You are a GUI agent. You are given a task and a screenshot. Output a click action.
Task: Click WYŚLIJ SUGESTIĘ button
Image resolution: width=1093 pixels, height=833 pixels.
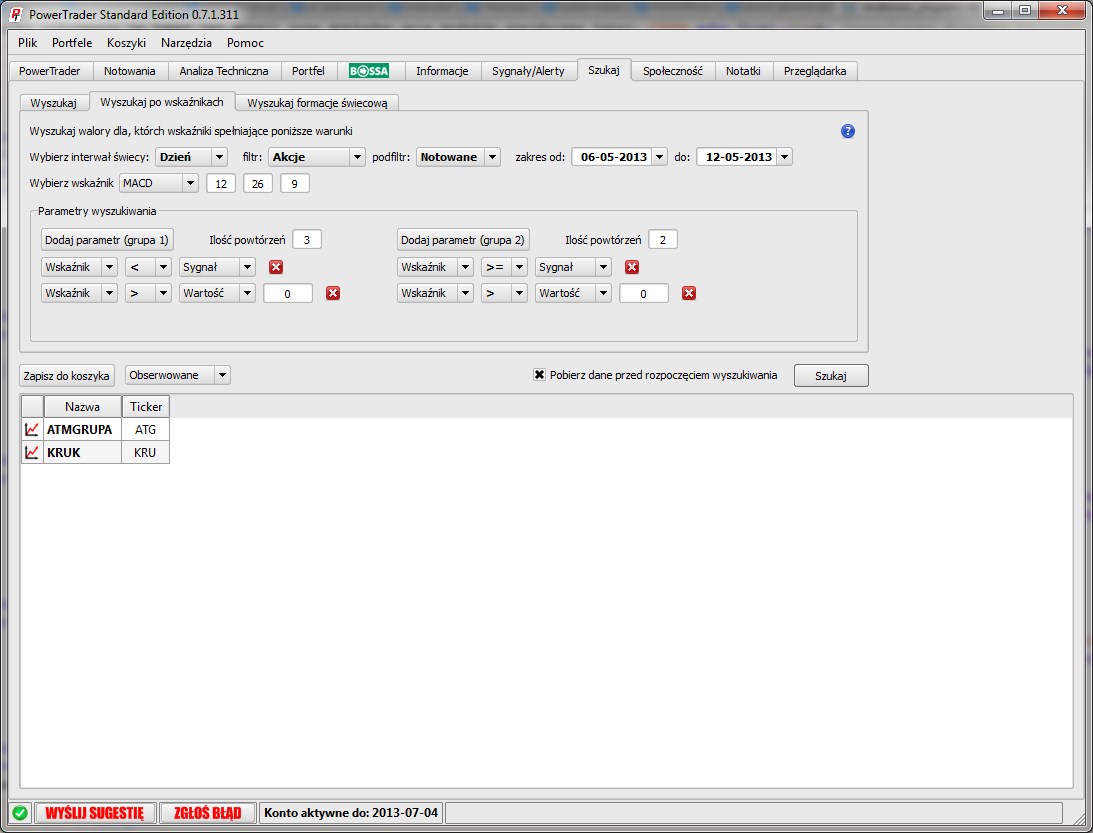point(95,813)
